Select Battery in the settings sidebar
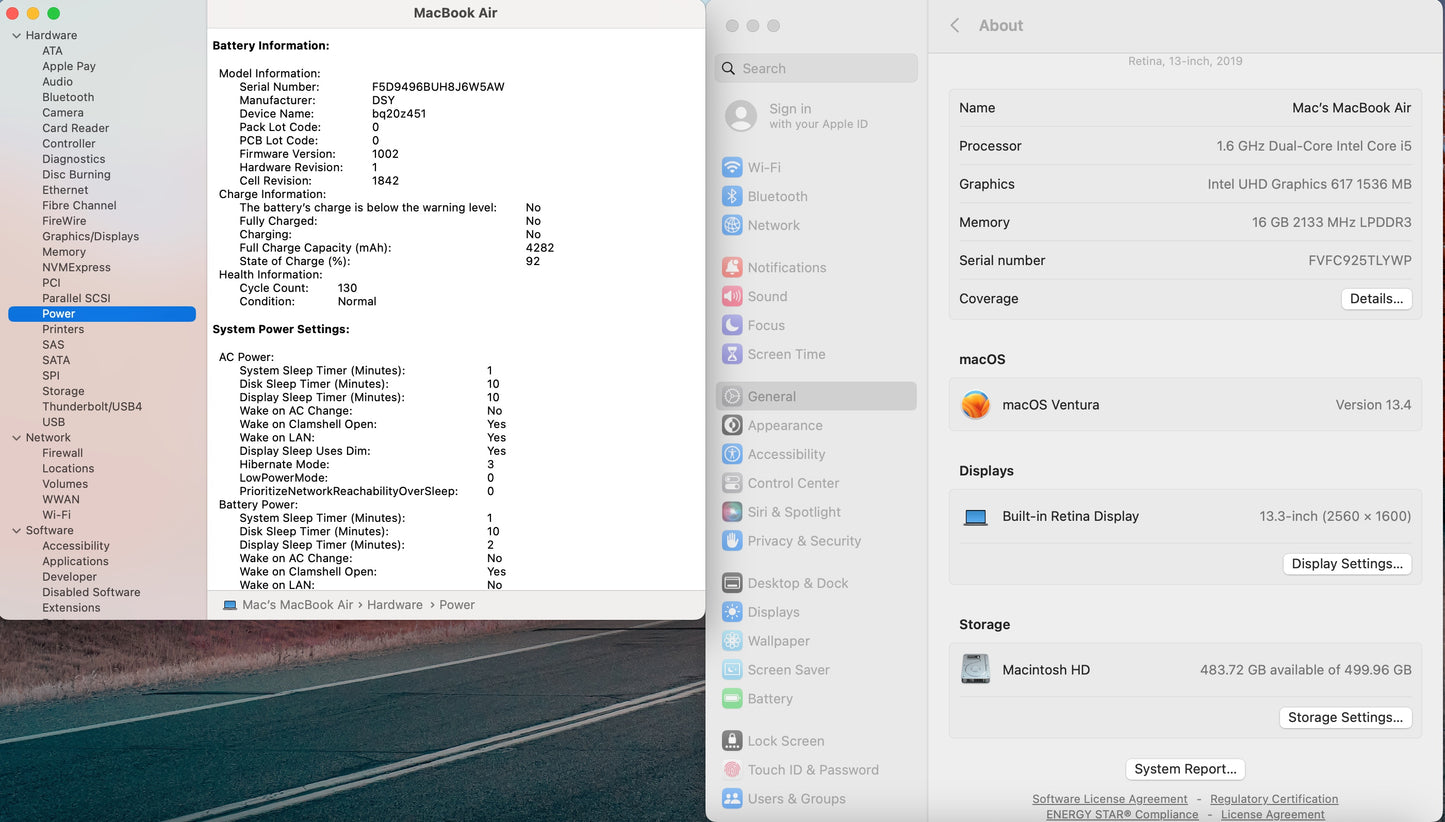Image resolution: width=1445 pixels, height=822 pixels. click(x=769, y=699)
